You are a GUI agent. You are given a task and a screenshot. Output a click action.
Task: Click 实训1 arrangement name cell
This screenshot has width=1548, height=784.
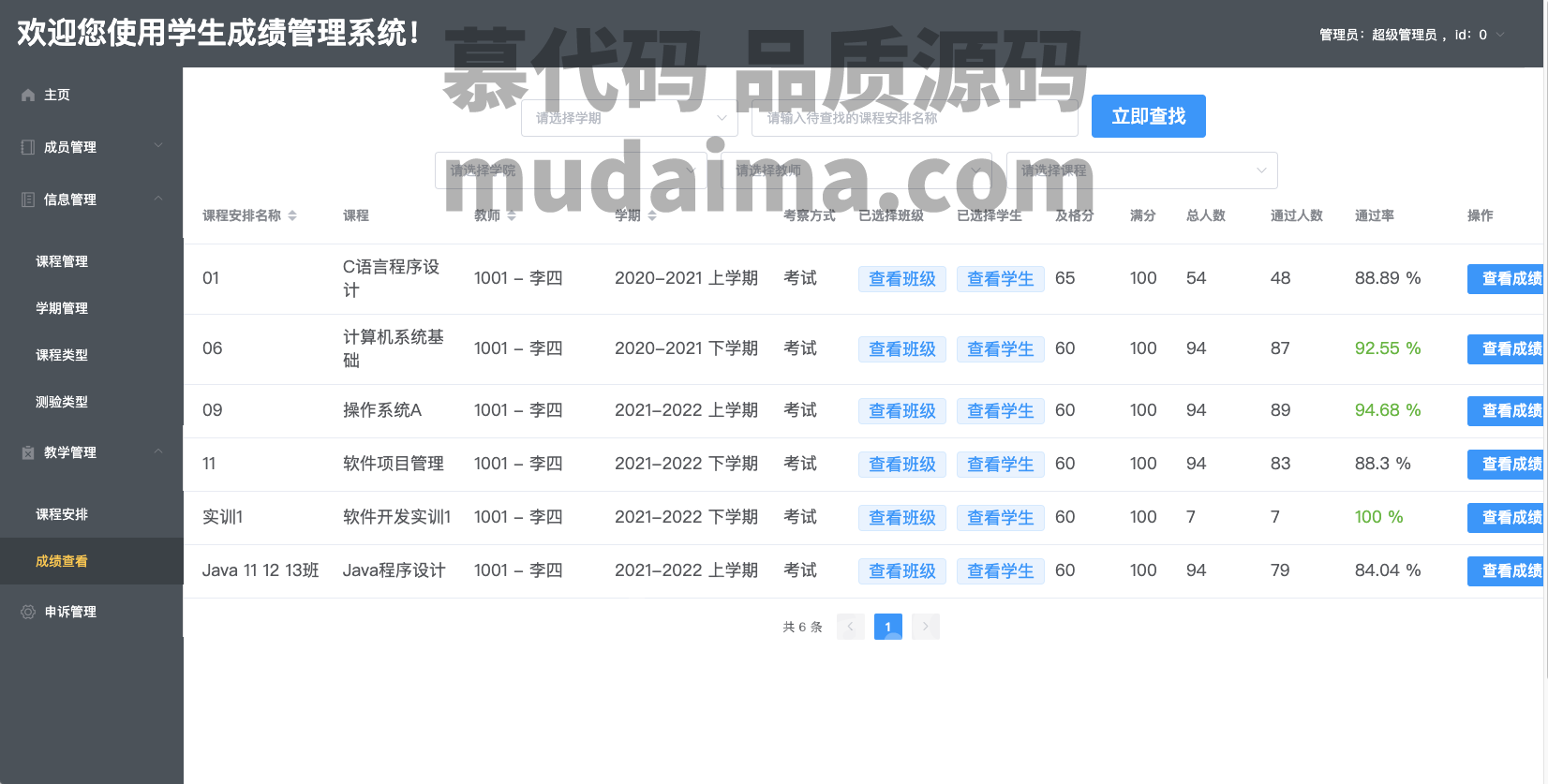223,517
